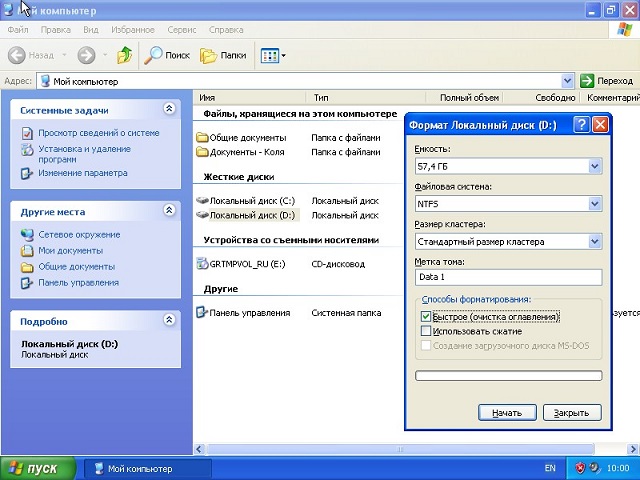640x480 pixels.
Task: Open the Справка menu
Action: pos(226,30)
